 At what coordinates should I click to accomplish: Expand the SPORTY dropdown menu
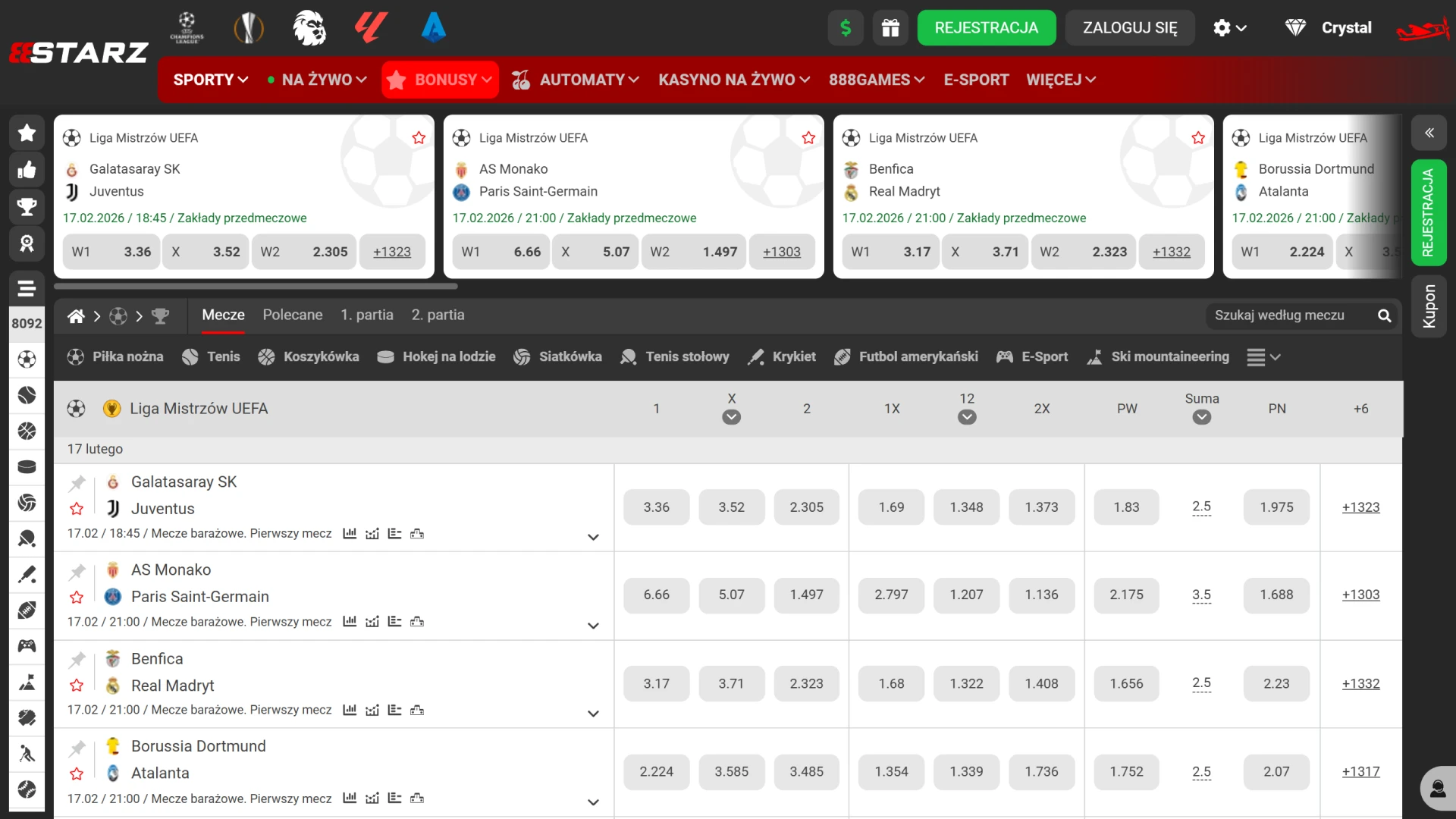pos(210,80)
